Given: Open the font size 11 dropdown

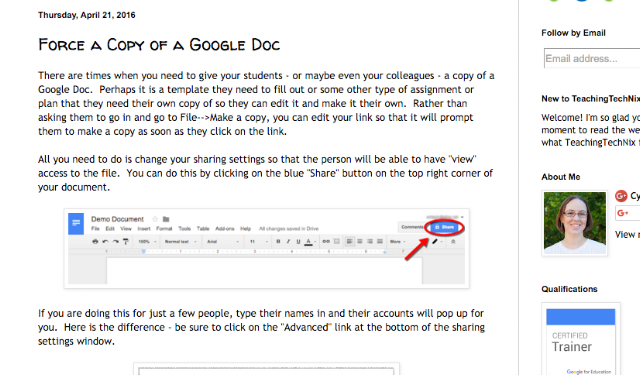Looking at the screenshot, I should [x=259, y=242].
